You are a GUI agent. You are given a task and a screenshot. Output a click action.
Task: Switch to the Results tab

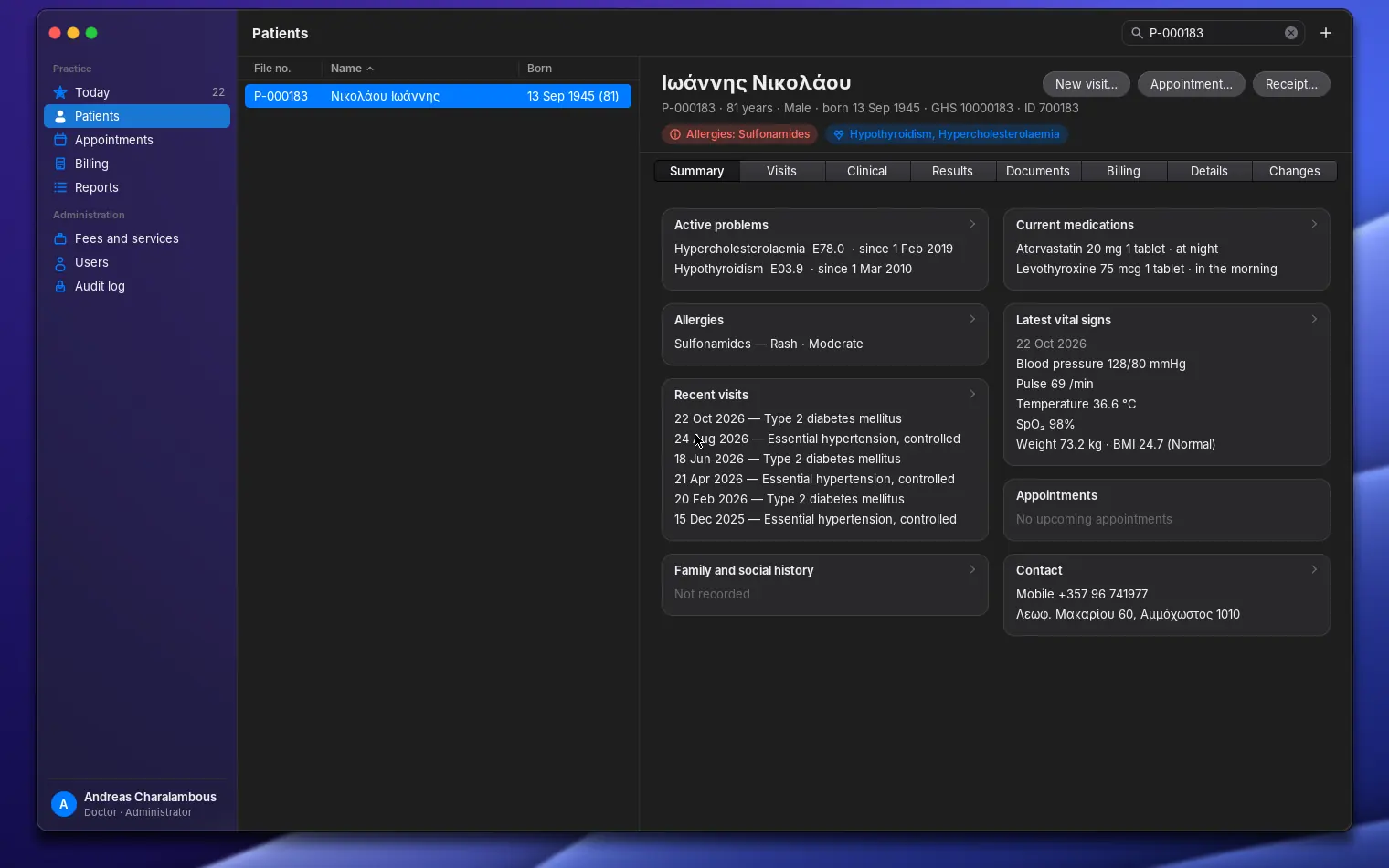click(952, 171)
